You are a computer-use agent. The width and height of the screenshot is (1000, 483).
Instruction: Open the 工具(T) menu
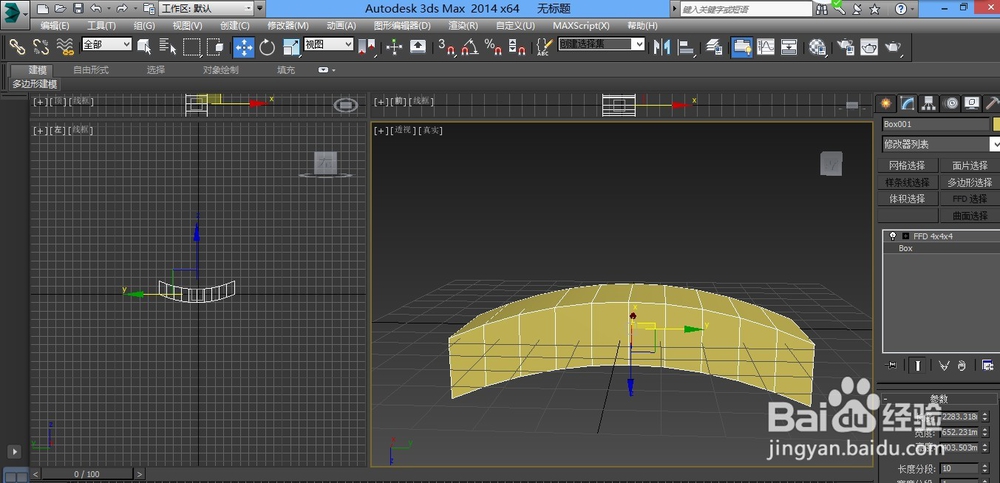pyautogui.click(x=101, y=26)
